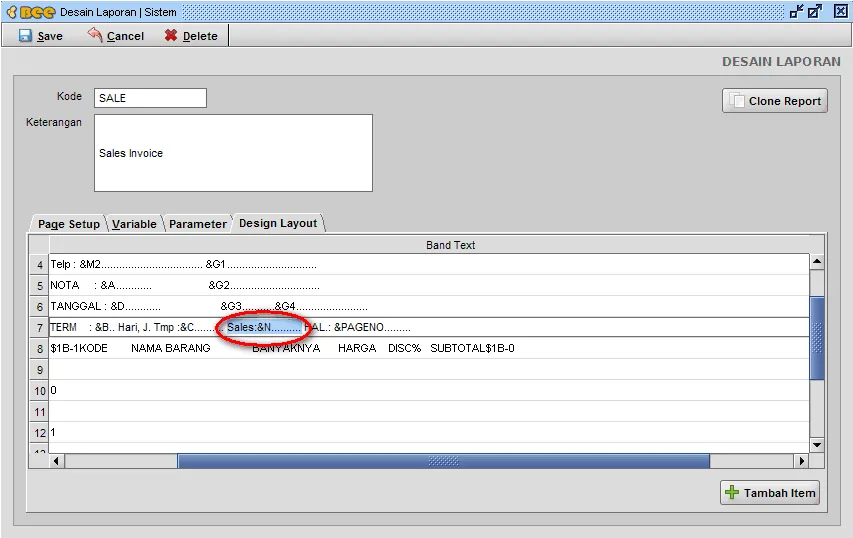Click the horizontal scrollbar right arrow
853x538 pixels.
click(801, 461)
